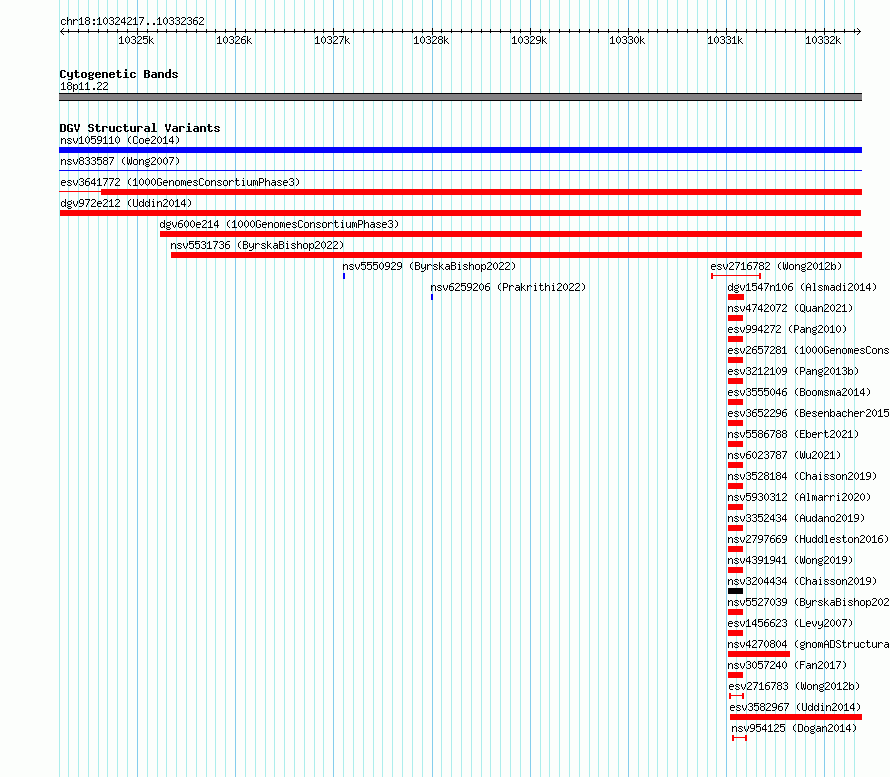The width and height of the screenshot is (890, 777).
Task: Open esv3652296 (Besenbacher2015) label
Action: click(x=808, y=413)
